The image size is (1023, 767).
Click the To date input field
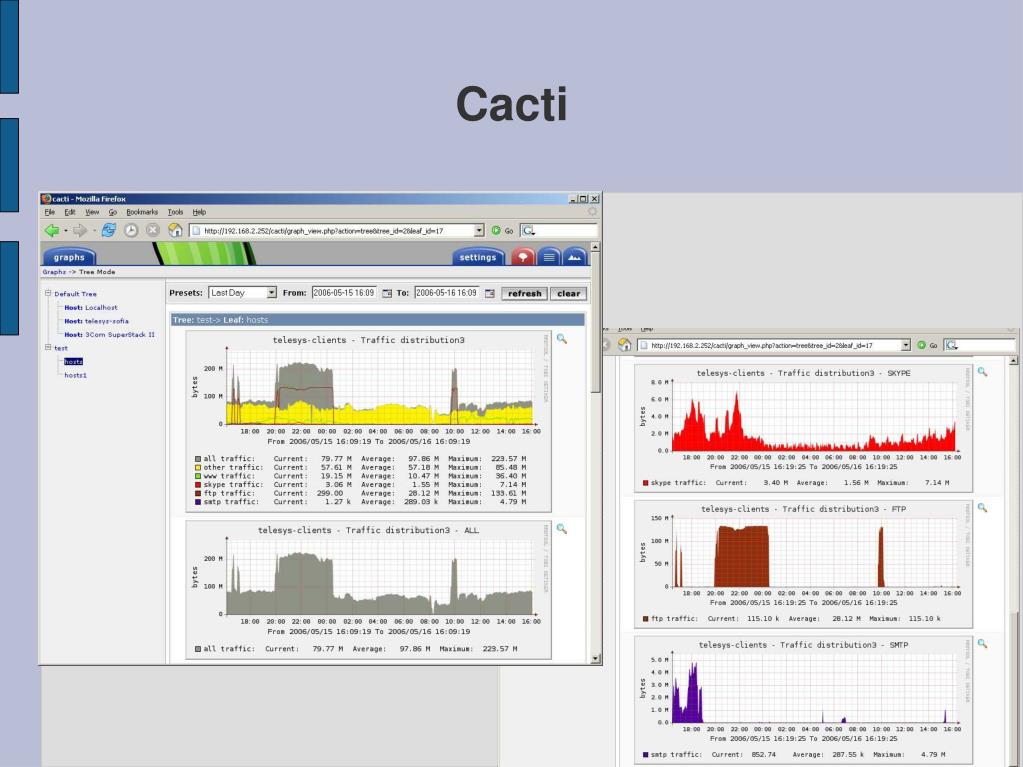click(x=448, y=293)
